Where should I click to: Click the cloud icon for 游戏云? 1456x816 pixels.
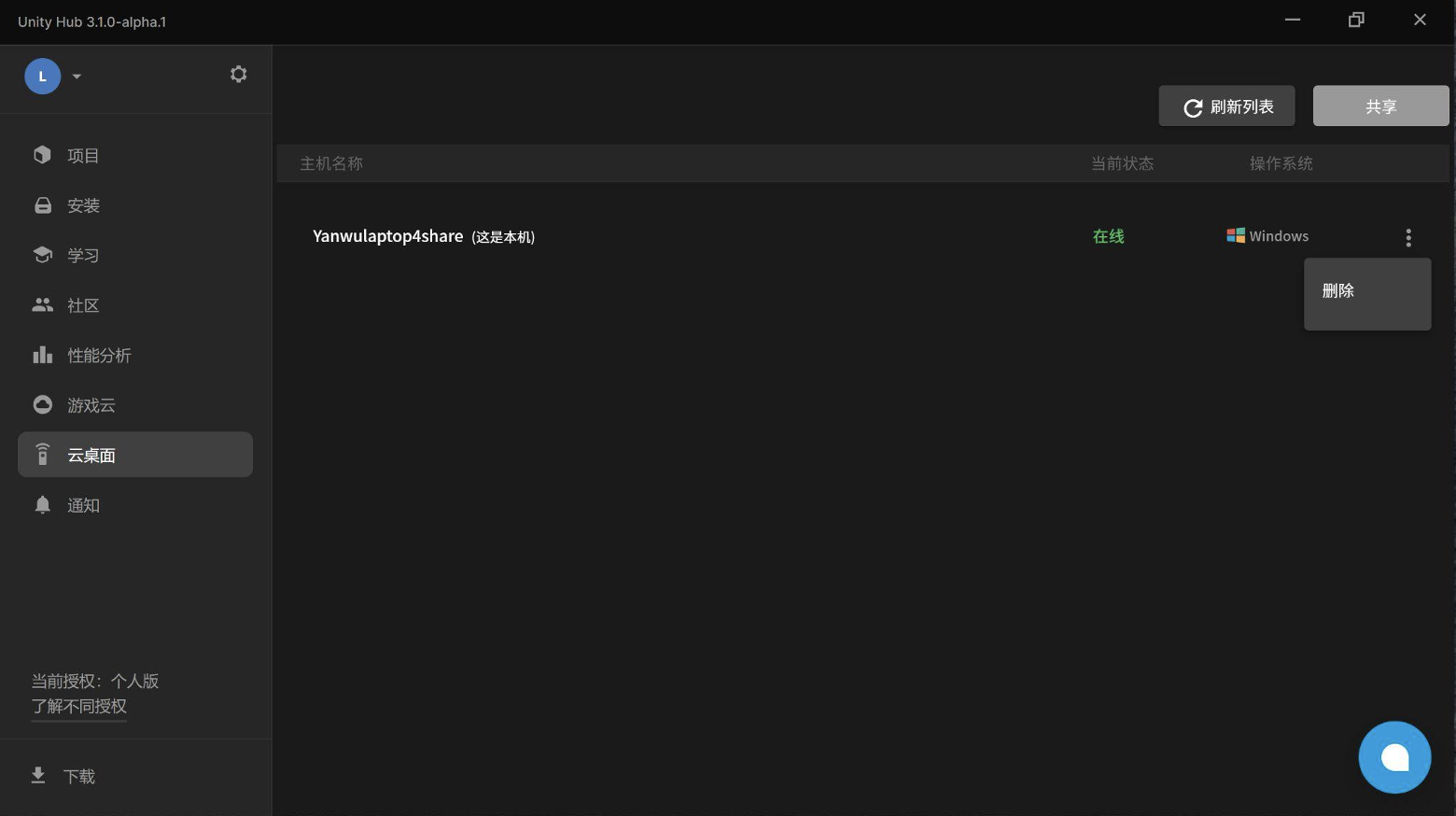pyautogui.click(x=43, y=404)
